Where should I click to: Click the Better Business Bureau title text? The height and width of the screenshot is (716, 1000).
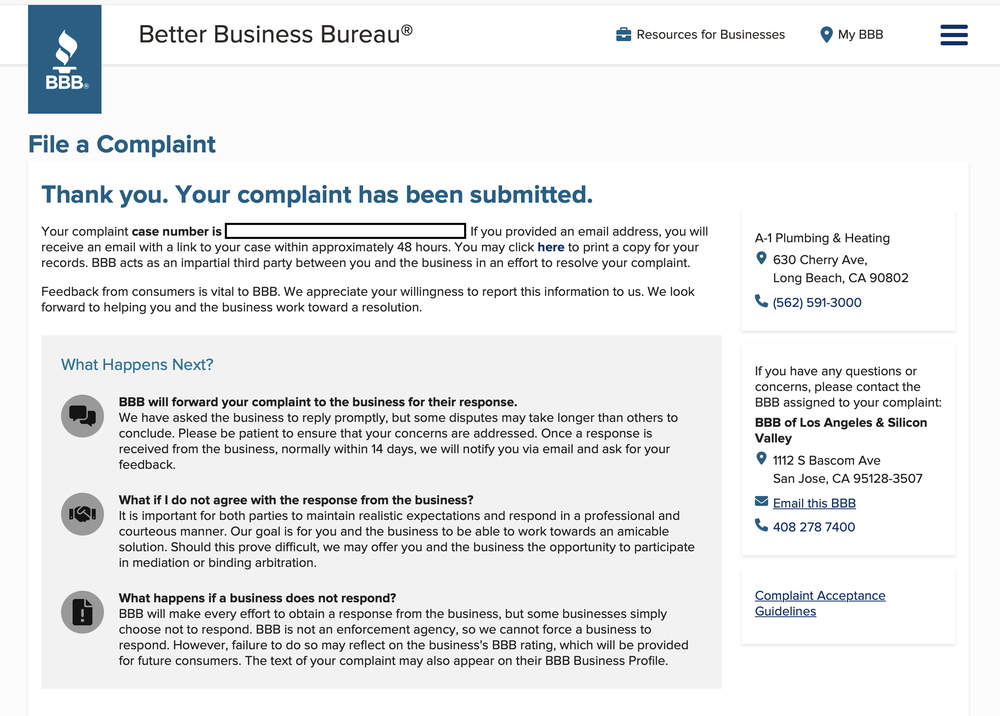coord(276,34)
